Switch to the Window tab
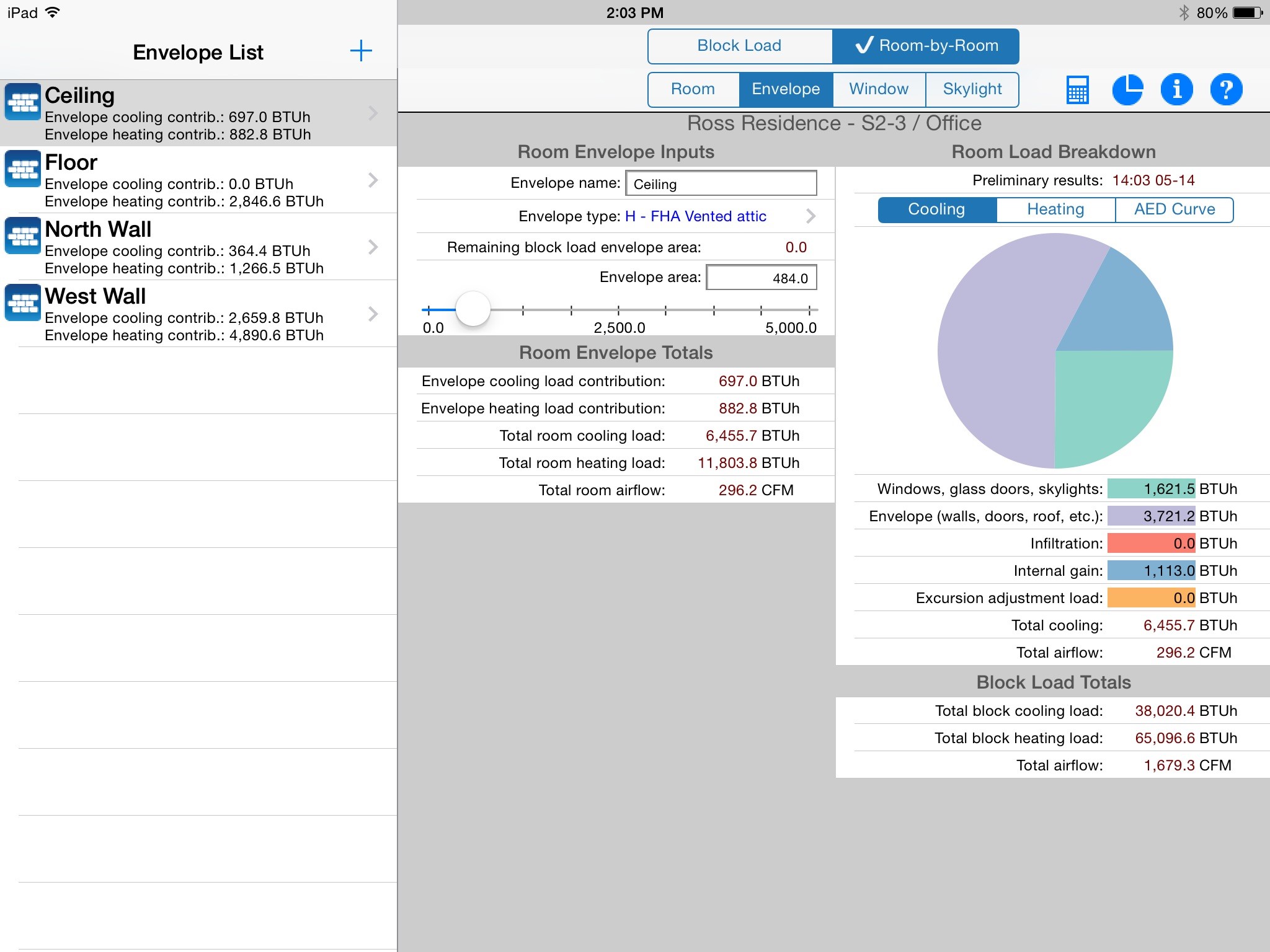This screenshot has width=1270, height=952. point(879,89)
